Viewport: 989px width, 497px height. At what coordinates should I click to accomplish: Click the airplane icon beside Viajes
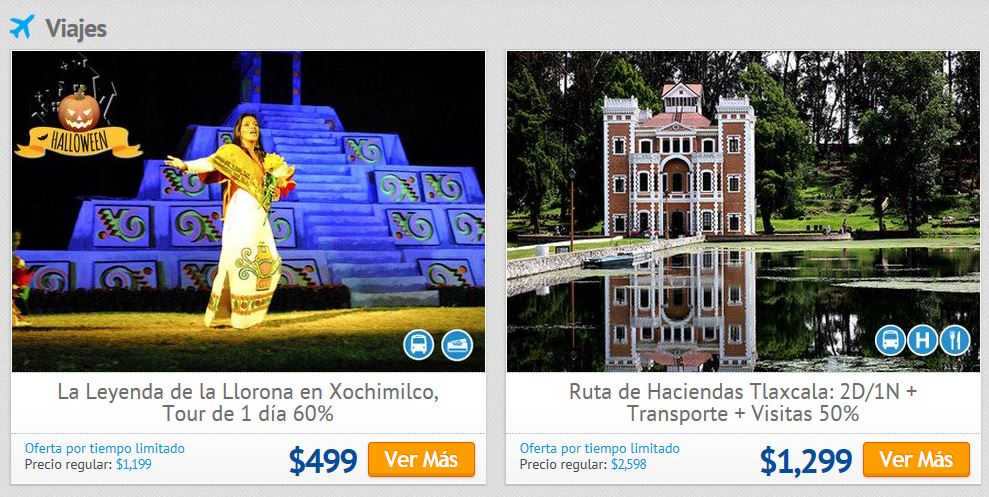(21, 27)
